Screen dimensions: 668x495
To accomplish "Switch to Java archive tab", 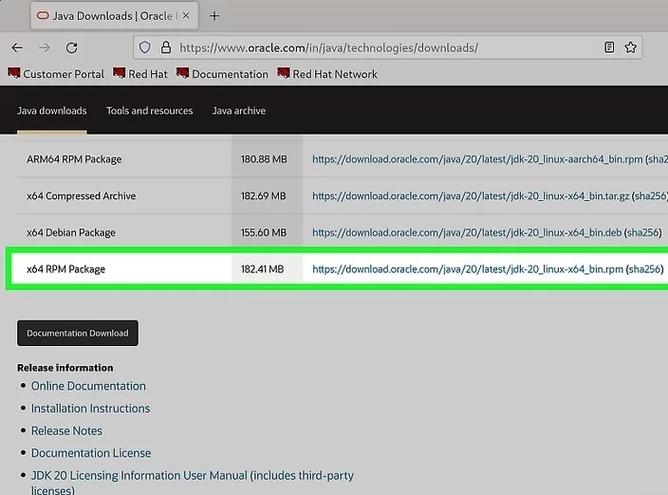I will (239, 111).
